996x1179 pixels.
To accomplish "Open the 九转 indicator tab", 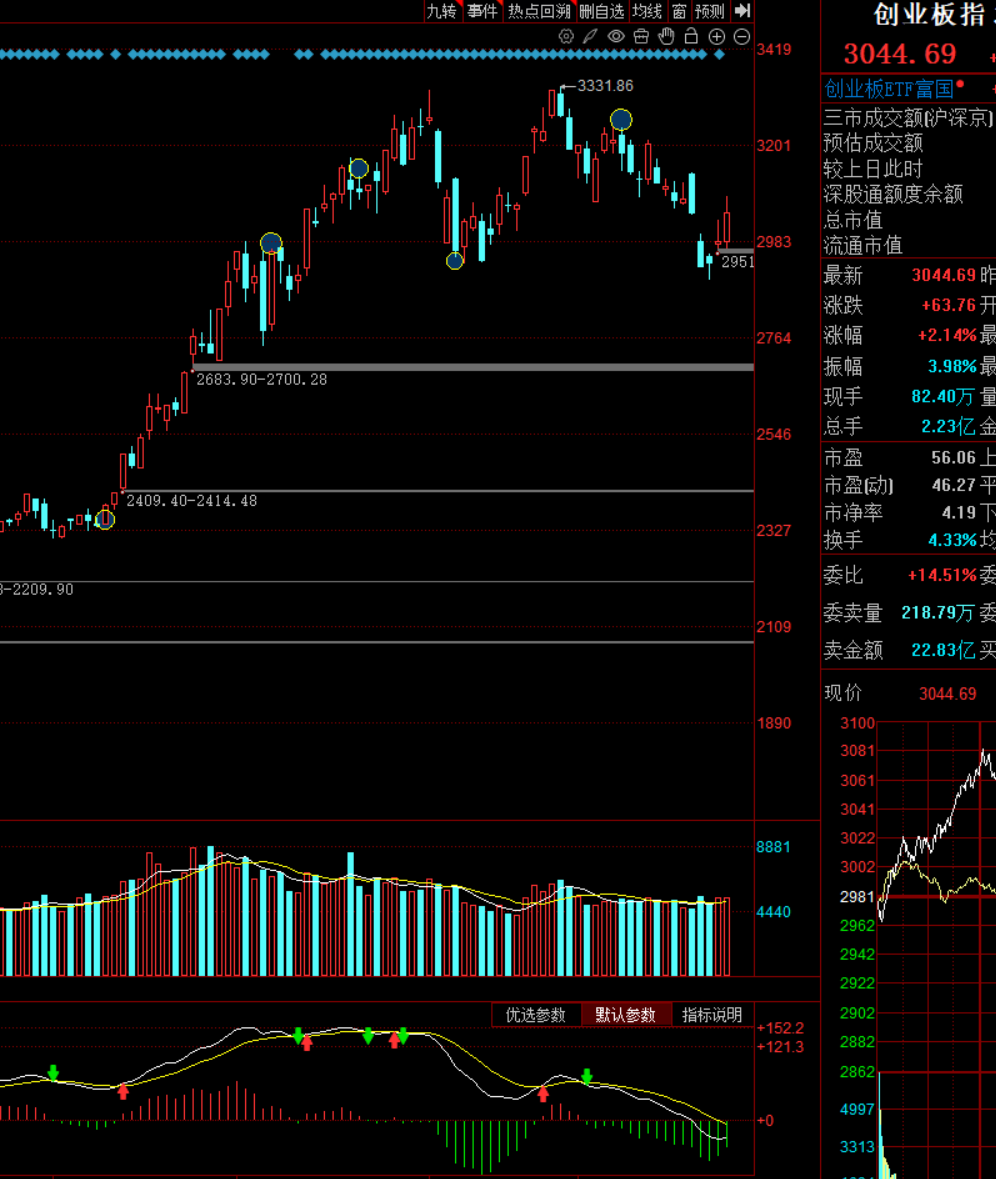I will pyautogui.click(x=441, y=11).
